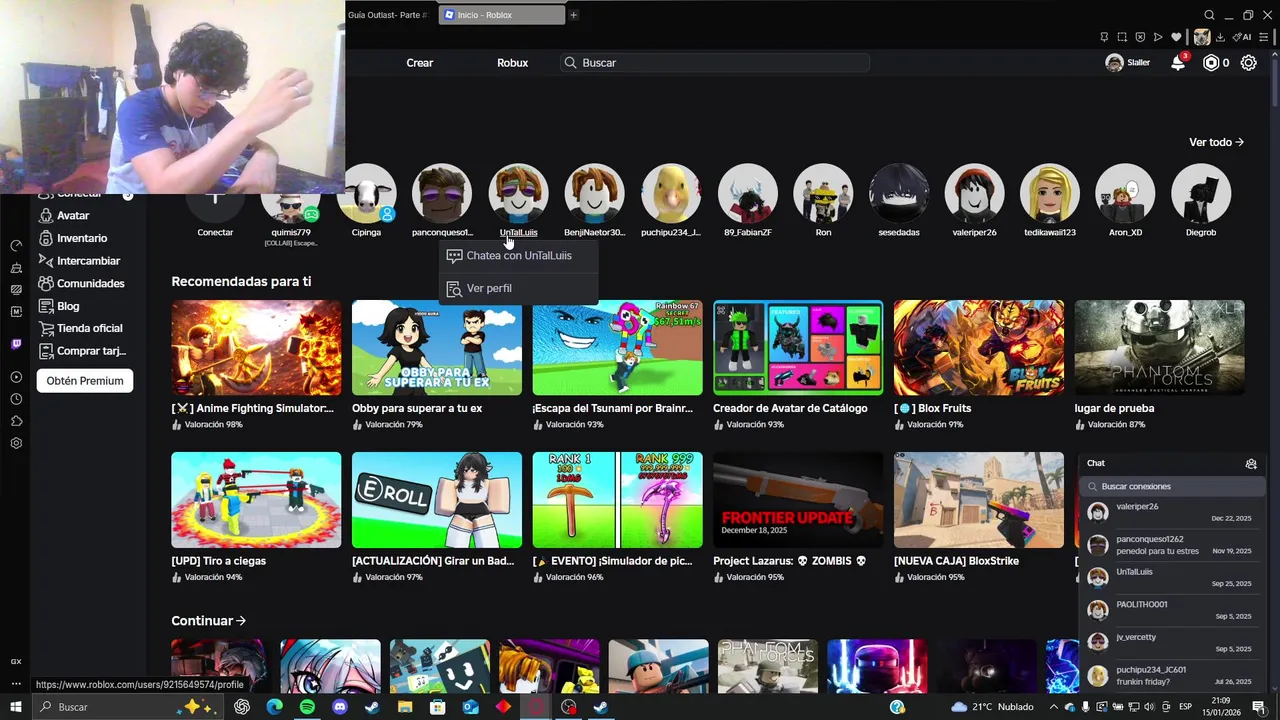Open the Easy Setup sliders icon
Viewport: 1280px width, 720px height.
pos(1264,37)
